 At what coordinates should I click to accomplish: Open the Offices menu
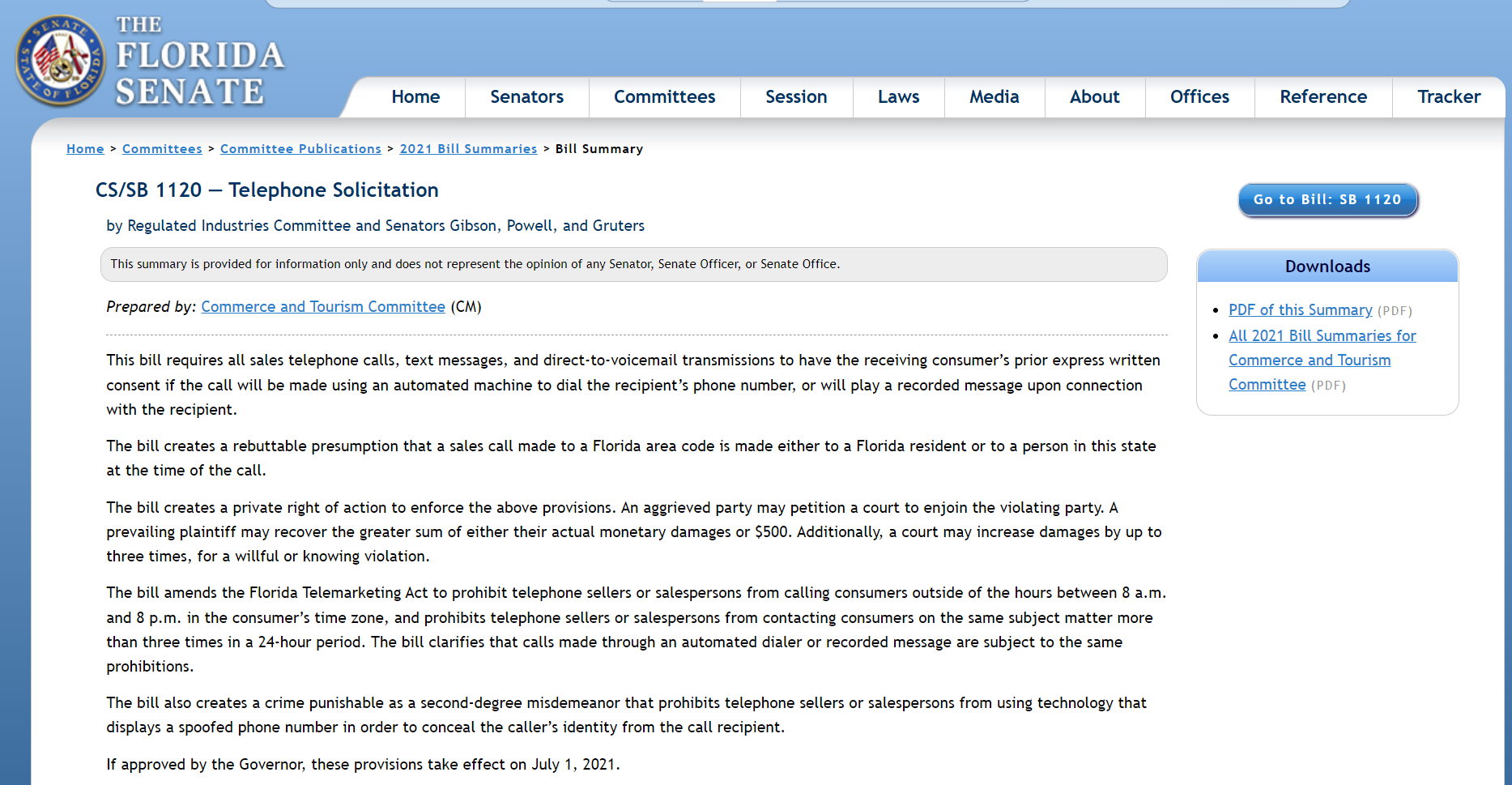[1199, 97]
